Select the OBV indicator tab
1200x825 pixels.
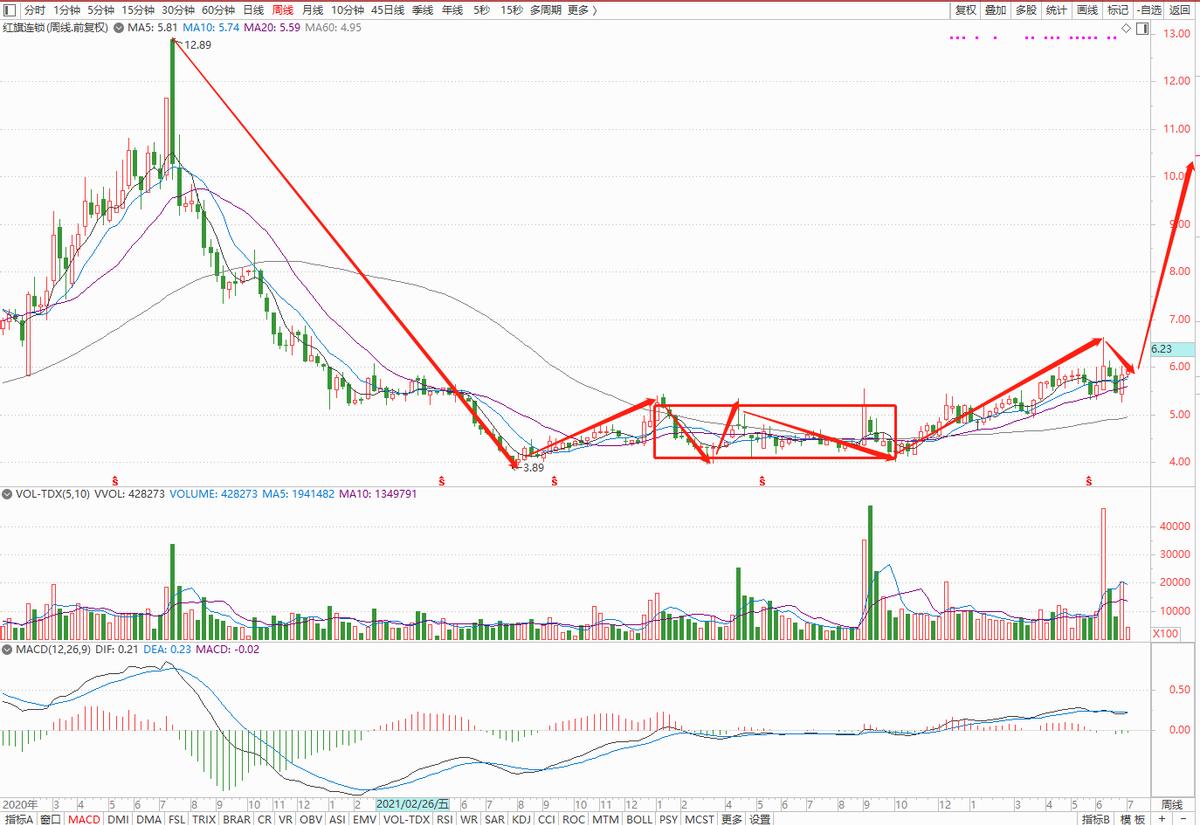point(311,819)
